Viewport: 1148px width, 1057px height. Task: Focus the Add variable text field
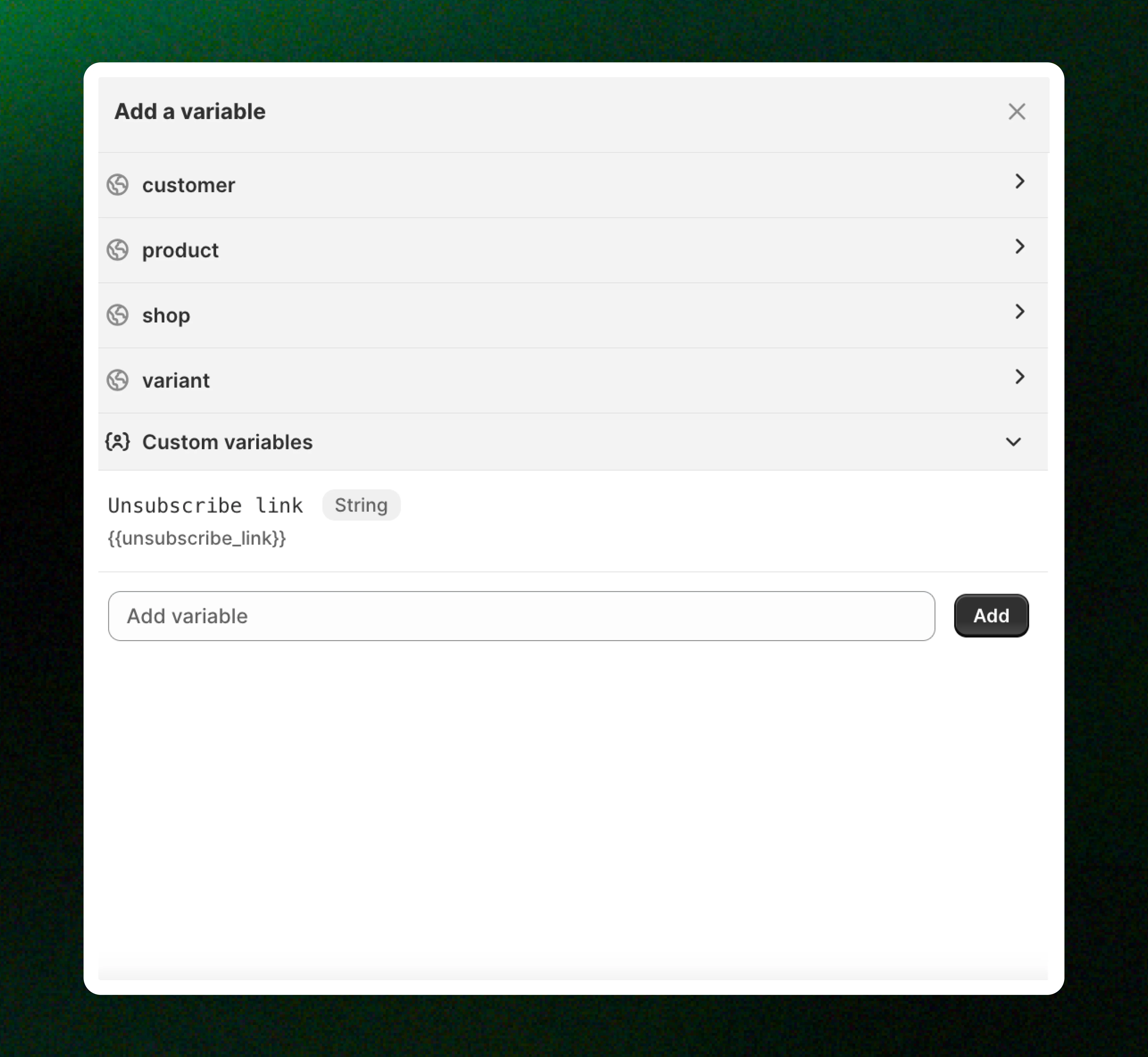click(x=521, y=616)
